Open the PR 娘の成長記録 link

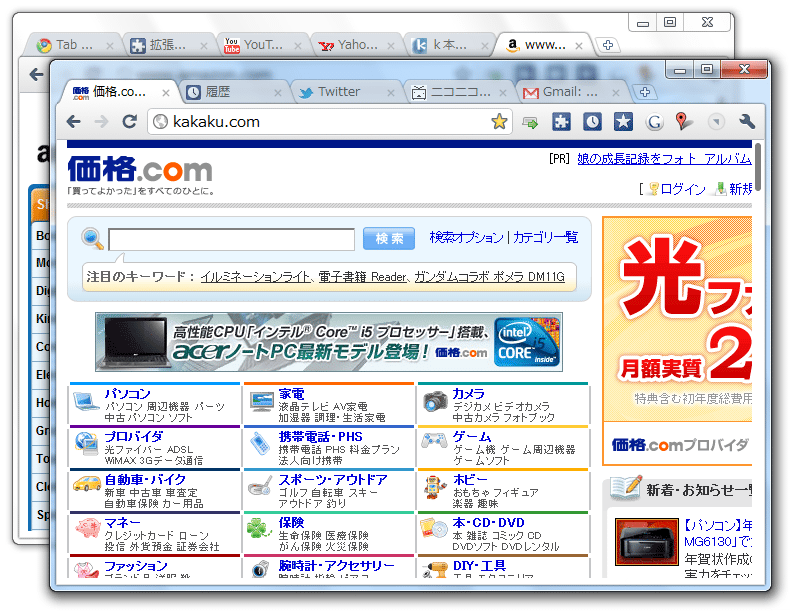pyautogui.click(x=664, y=159)
